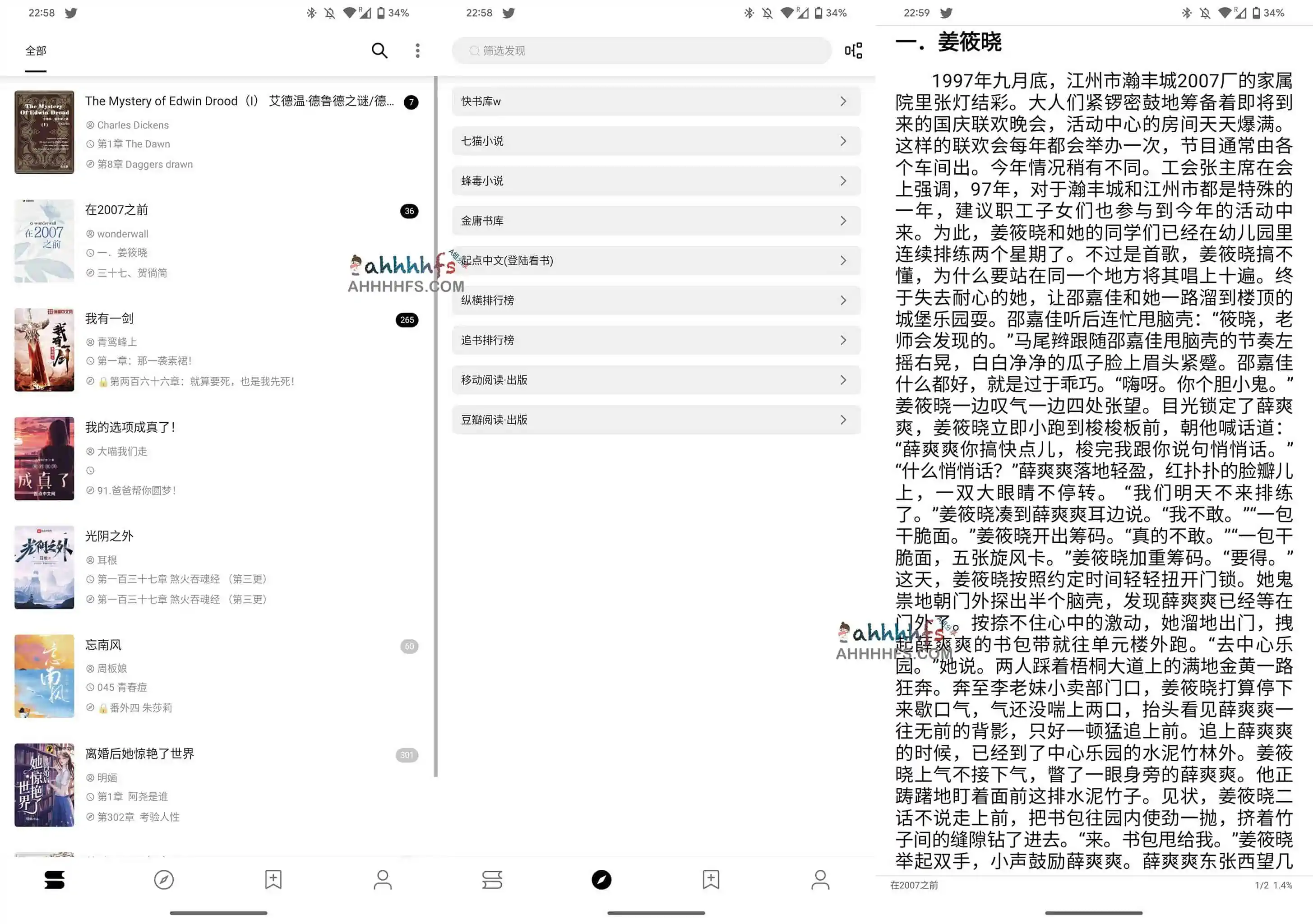Open the stacked-books Bookshelf icon in the discovery nav

(x=492, y=880)
